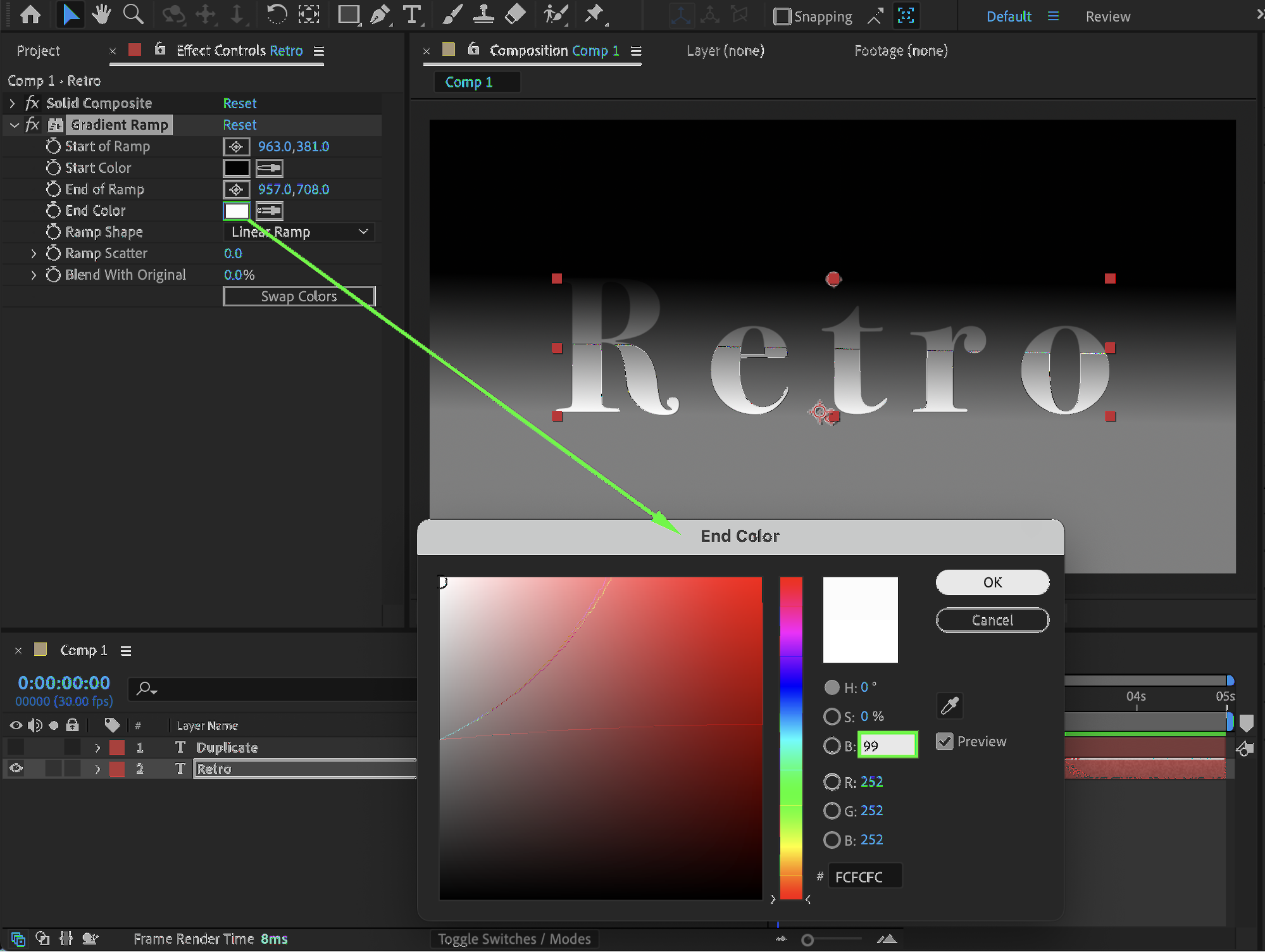The height and width of the screenshot is (952, 1265).
Task: Switch to the Footage (none) tab
Action: (900, 51)
